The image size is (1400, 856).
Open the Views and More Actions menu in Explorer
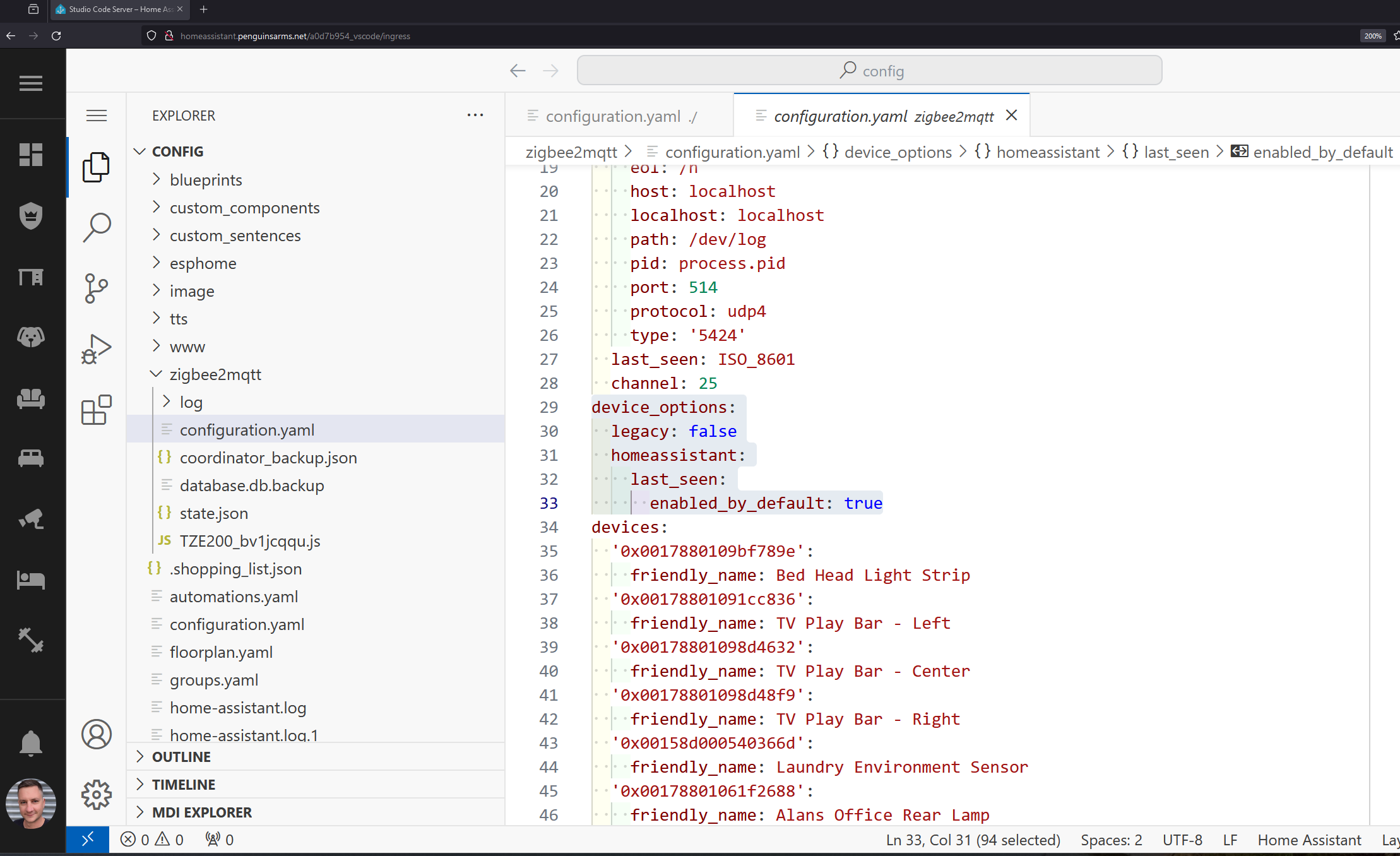475,115
